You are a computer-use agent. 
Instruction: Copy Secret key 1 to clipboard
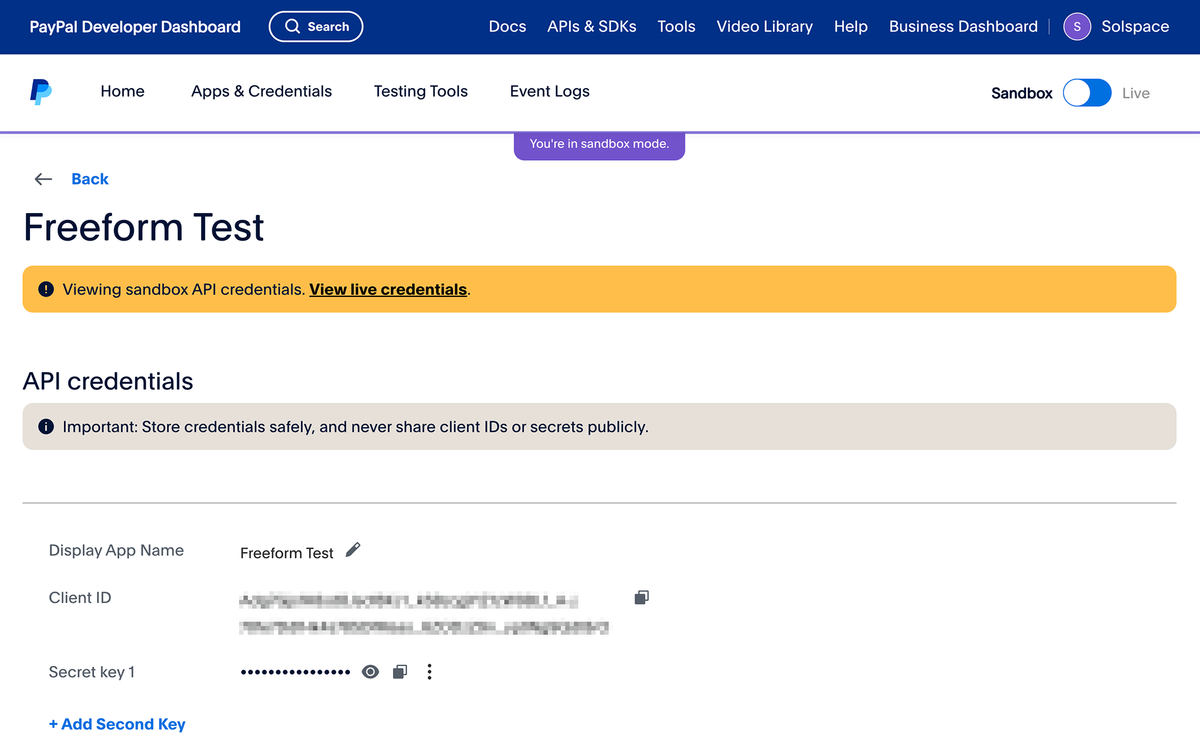pos(400,672)
